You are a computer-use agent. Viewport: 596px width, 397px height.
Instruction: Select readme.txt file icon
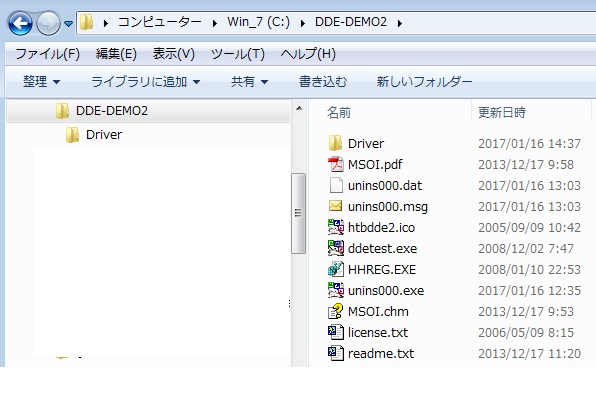click(336, 353)
